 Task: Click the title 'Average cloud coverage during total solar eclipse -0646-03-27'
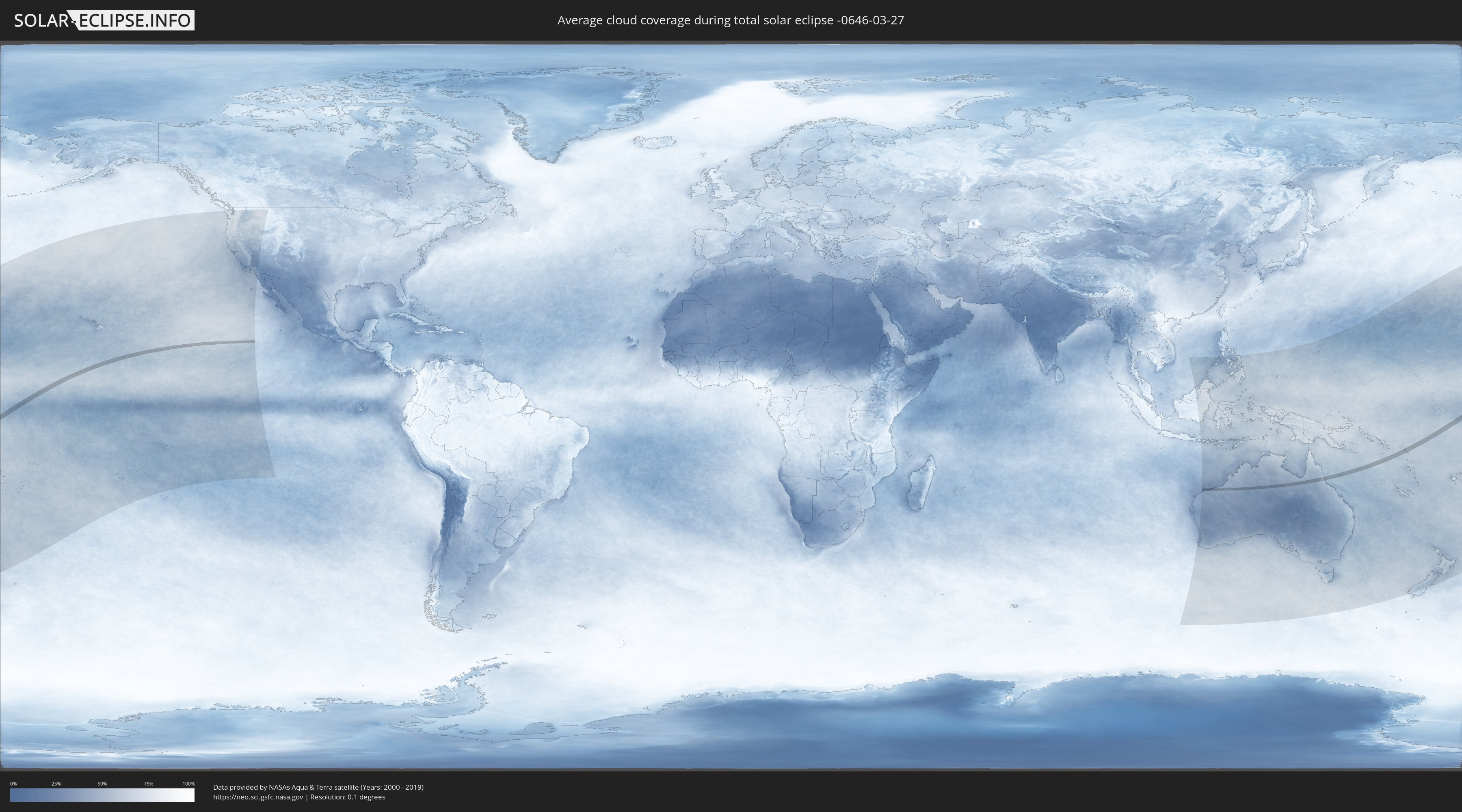coord(731,20)
